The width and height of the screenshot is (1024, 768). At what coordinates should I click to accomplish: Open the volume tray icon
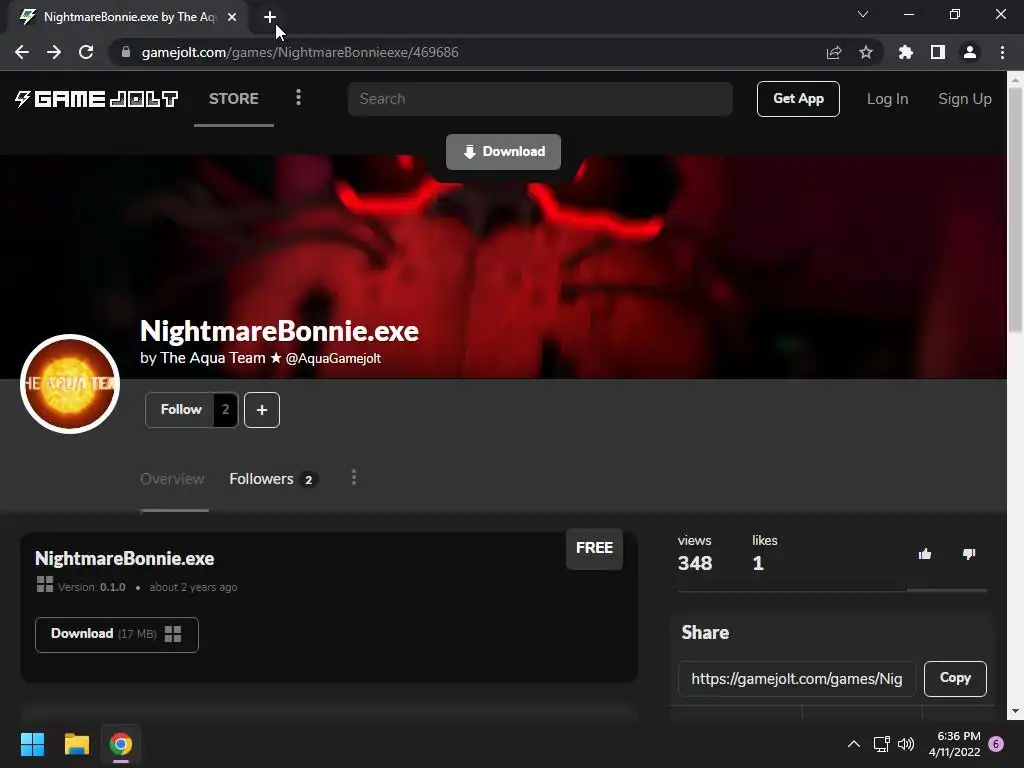click(906, 744)
